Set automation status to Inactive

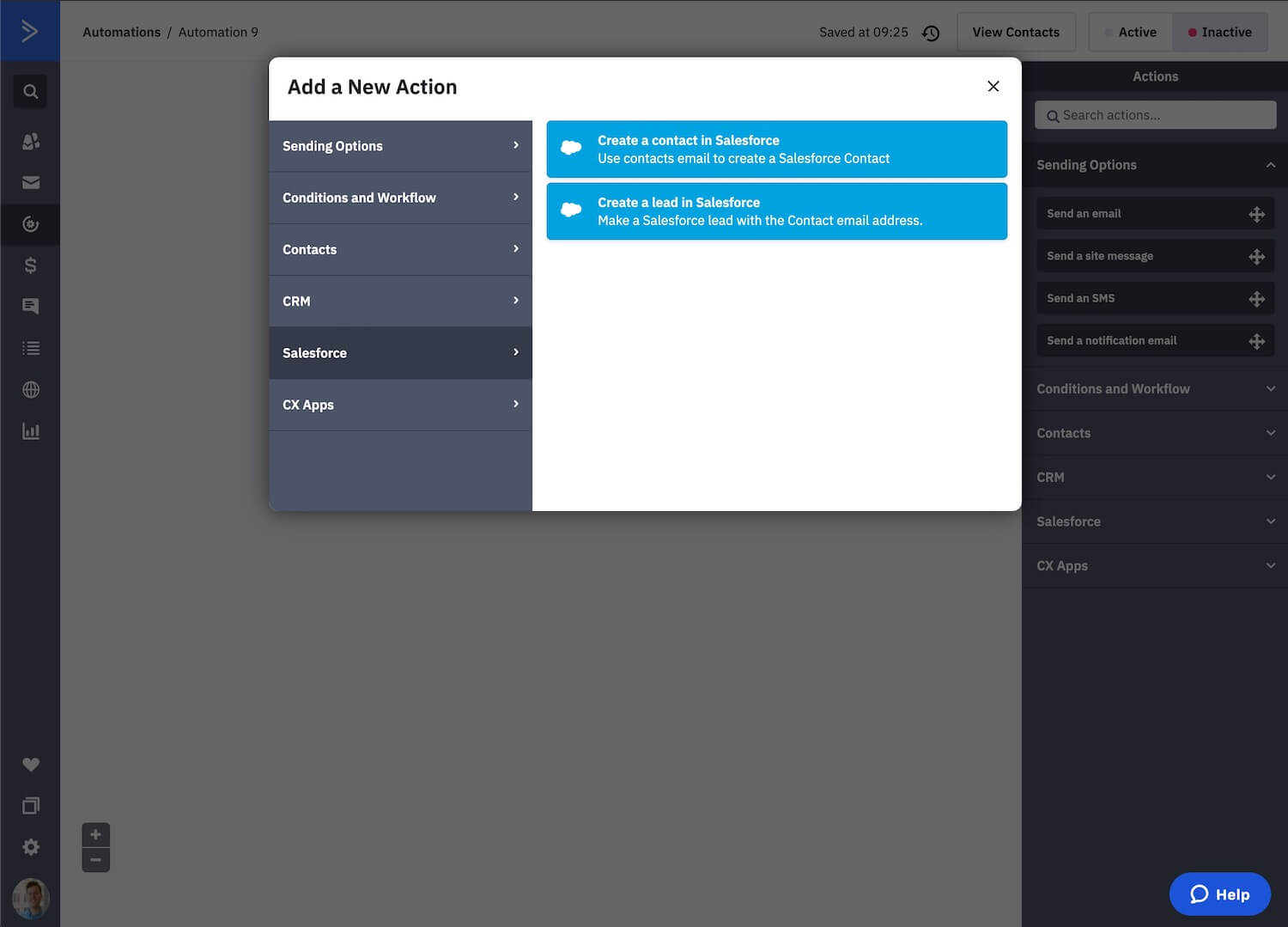click(x=1220, y=33)
